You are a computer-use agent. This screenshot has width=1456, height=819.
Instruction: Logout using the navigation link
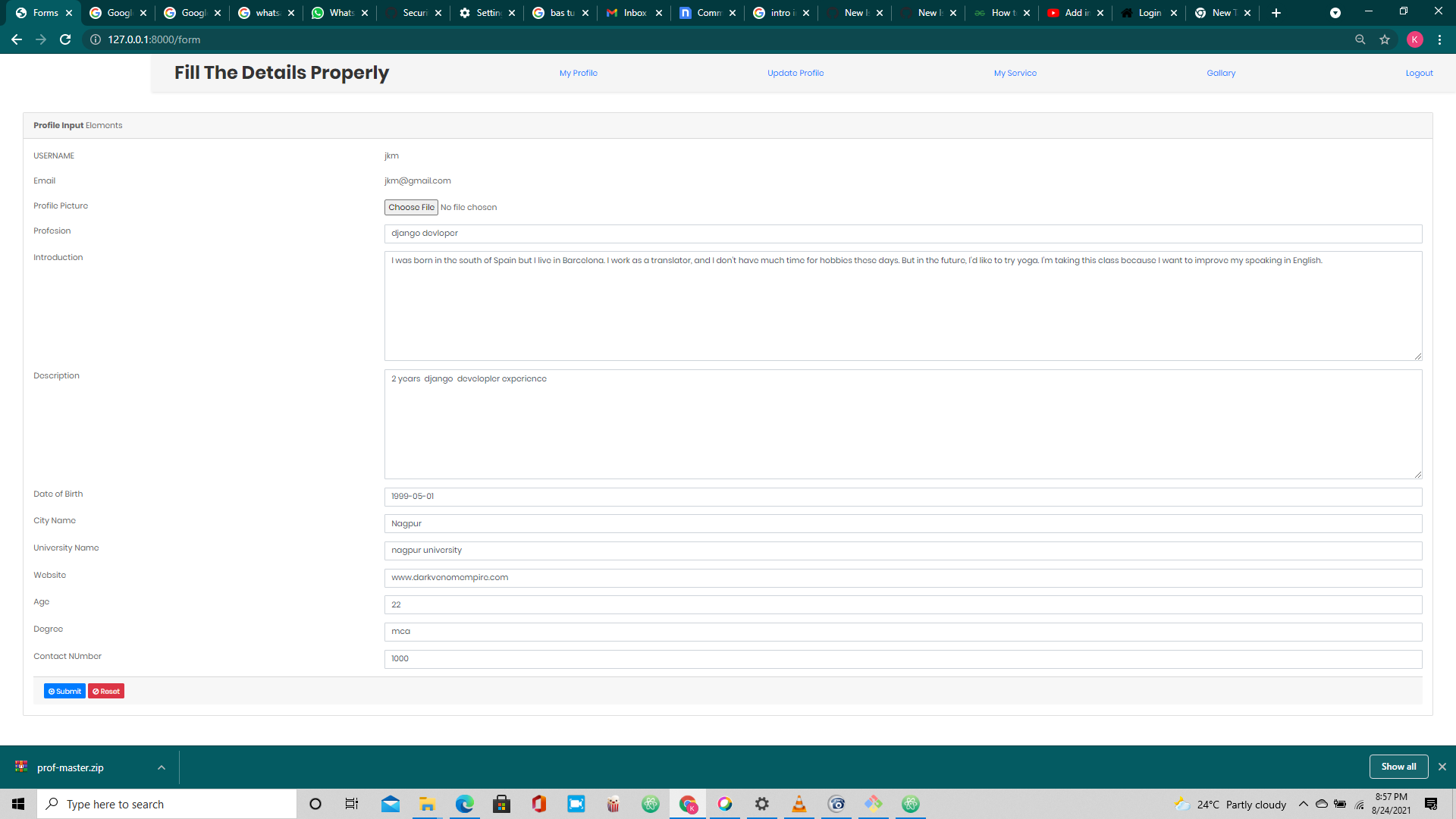(1419, 73)
